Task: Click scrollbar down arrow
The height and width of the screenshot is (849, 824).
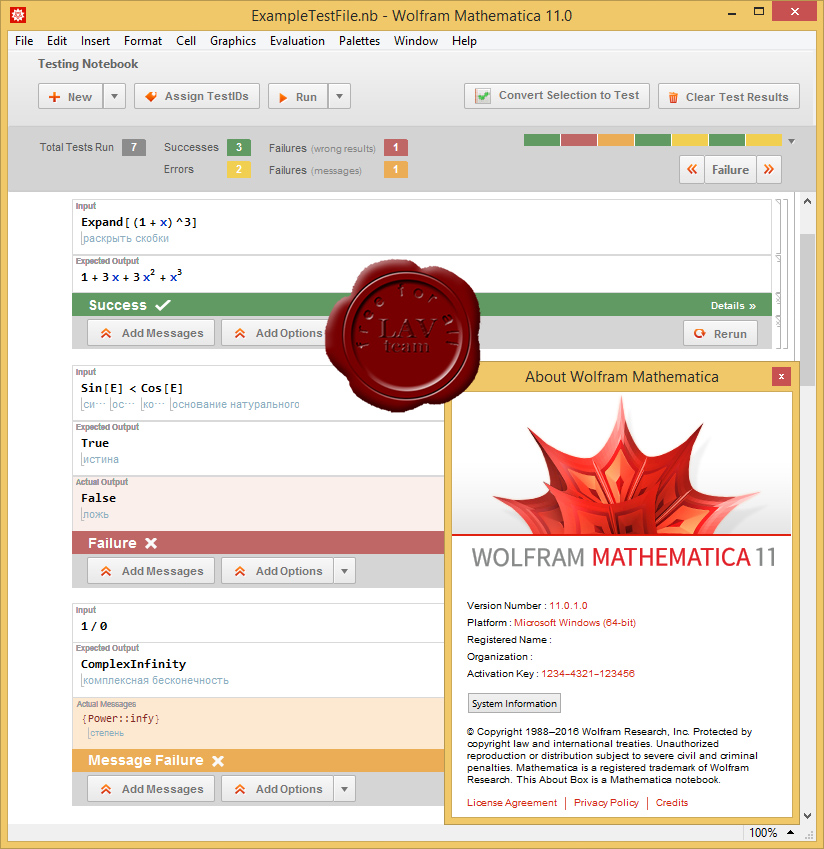Action: [x=807, y=816]
